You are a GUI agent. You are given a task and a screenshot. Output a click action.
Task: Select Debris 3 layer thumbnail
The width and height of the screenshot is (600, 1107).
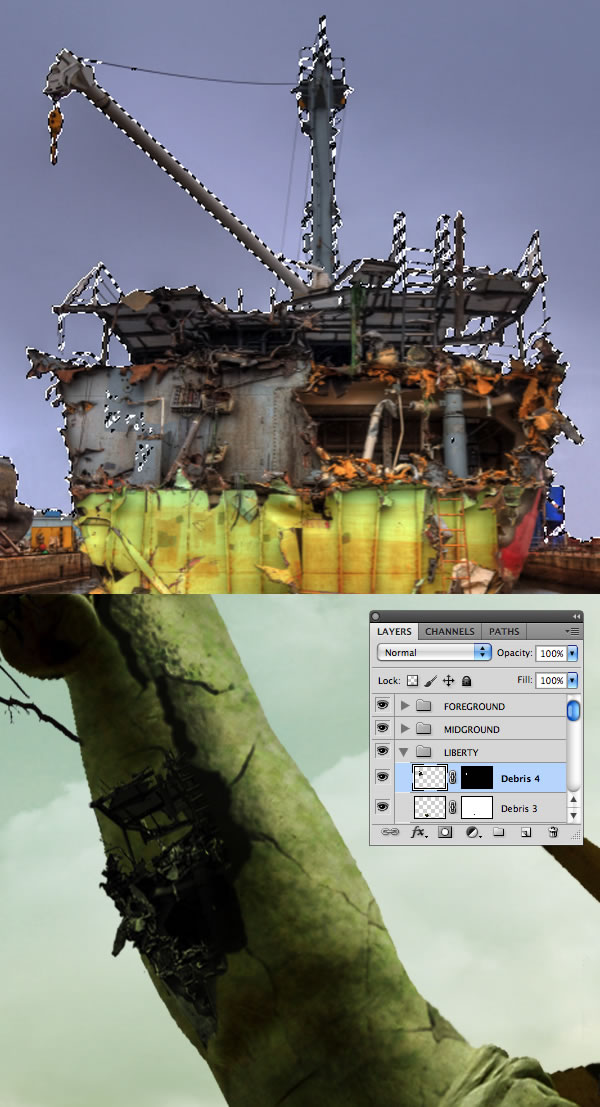point(429,808)
